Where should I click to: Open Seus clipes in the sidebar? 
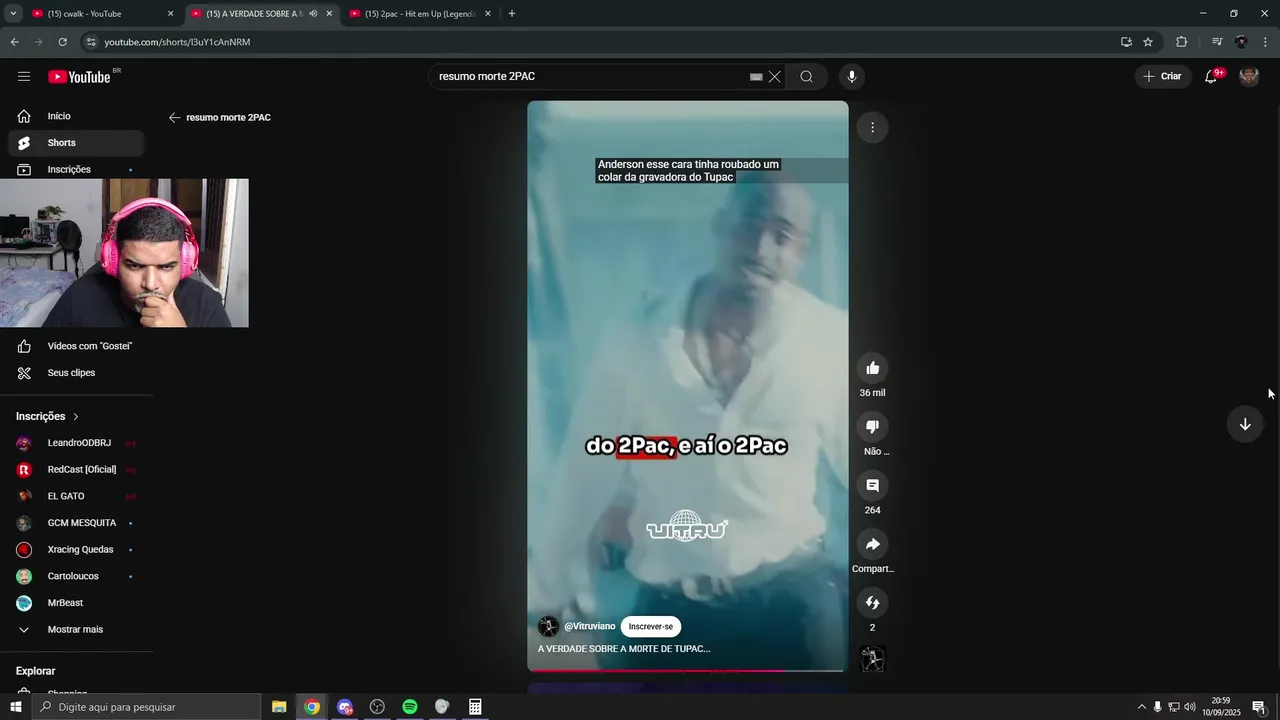pyautogui.click(x=76, y=373)
